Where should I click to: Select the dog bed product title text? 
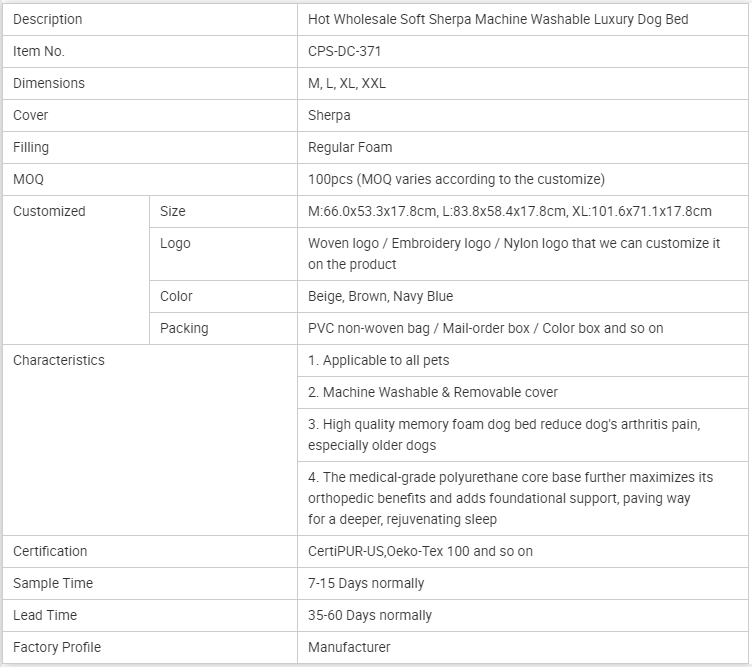point(498,20)
